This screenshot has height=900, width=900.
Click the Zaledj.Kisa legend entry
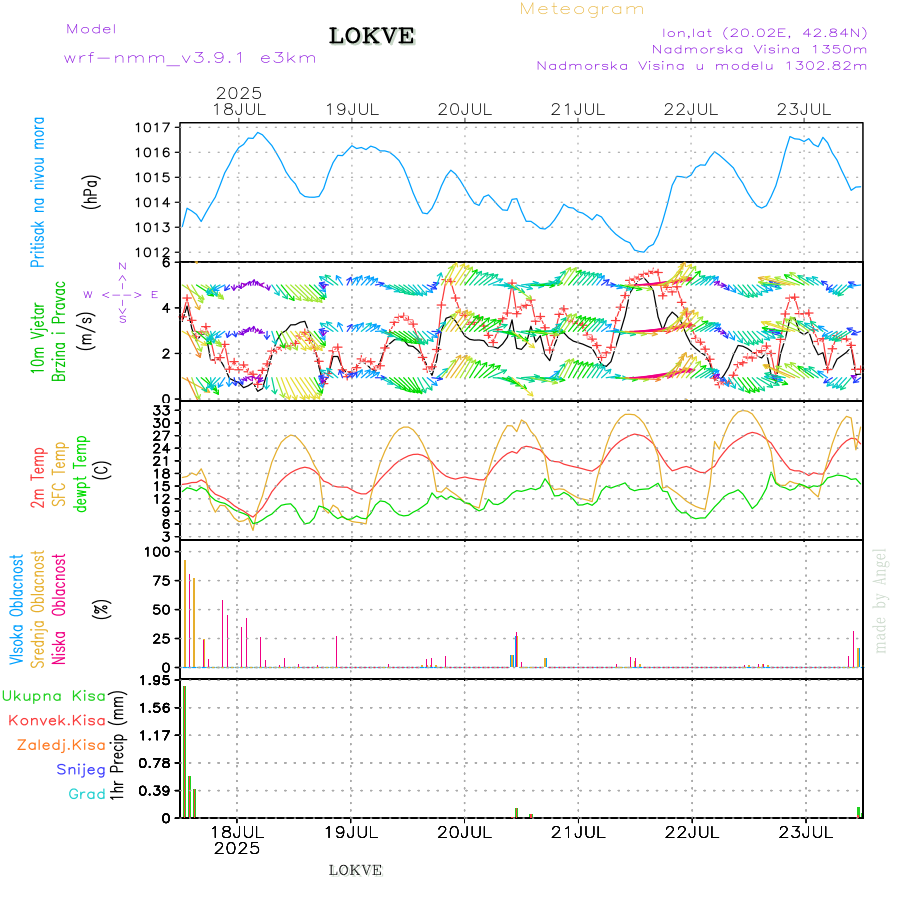coord(61,745)
